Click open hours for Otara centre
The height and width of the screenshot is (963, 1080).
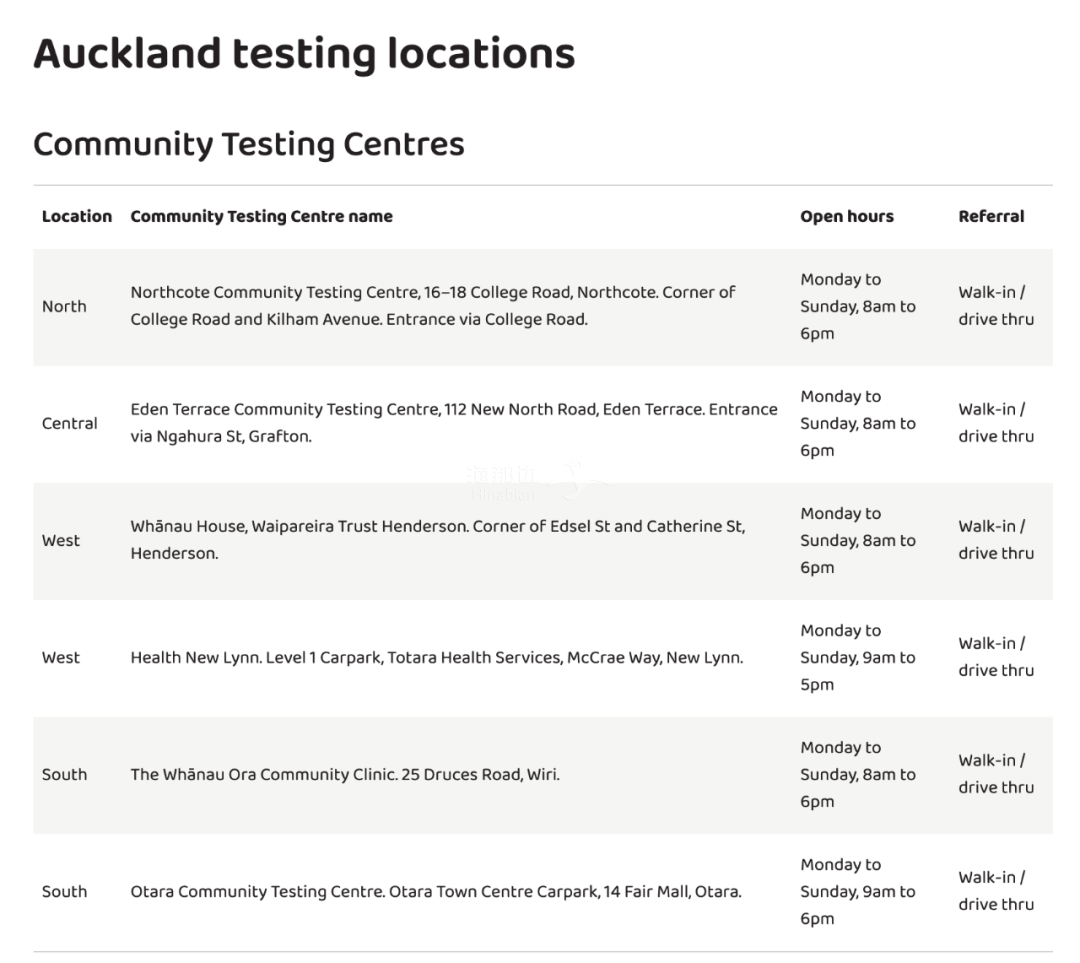click(x=858, y=891)
